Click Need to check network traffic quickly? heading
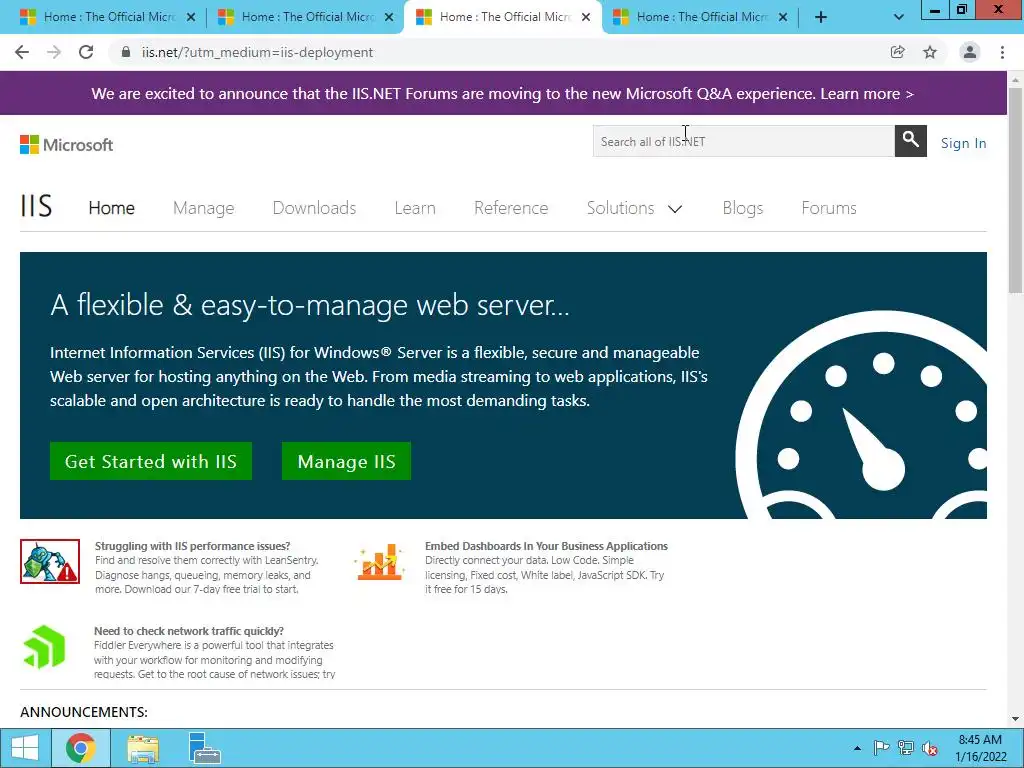 189,631
